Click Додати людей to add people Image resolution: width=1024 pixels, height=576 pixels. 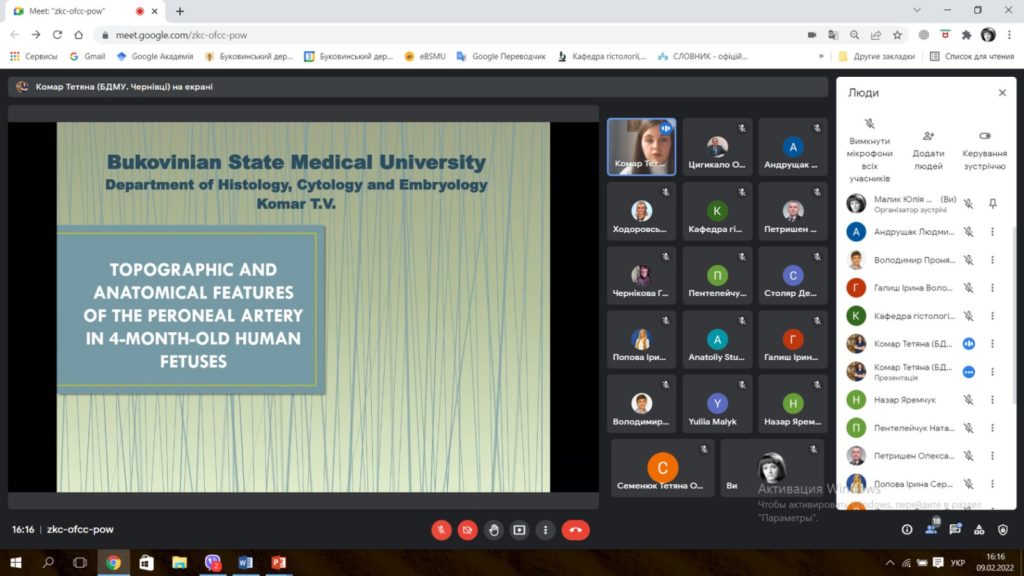pos(928,145)
